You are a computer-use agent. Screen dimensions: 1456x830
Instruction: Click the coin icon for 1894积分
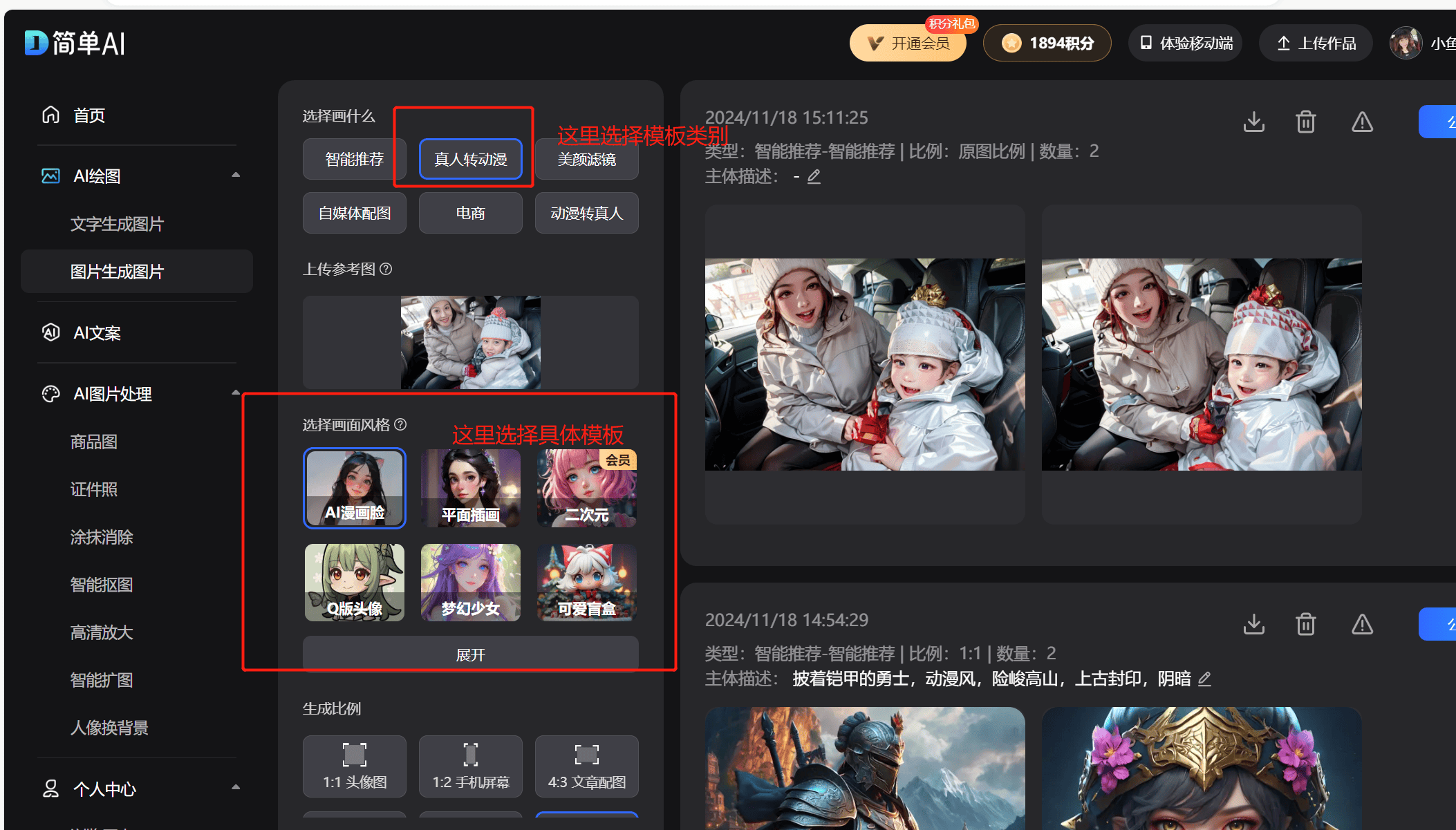point(1011,43)
